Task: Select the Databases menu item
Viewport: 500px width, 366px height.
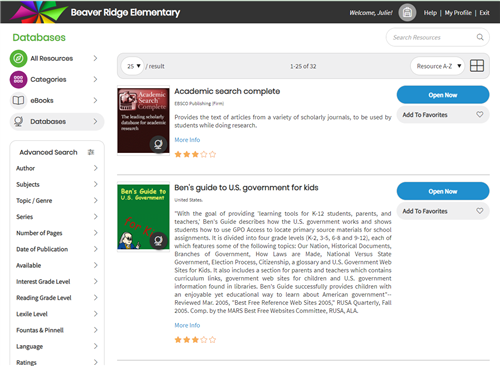Action: tap(57, 121)
